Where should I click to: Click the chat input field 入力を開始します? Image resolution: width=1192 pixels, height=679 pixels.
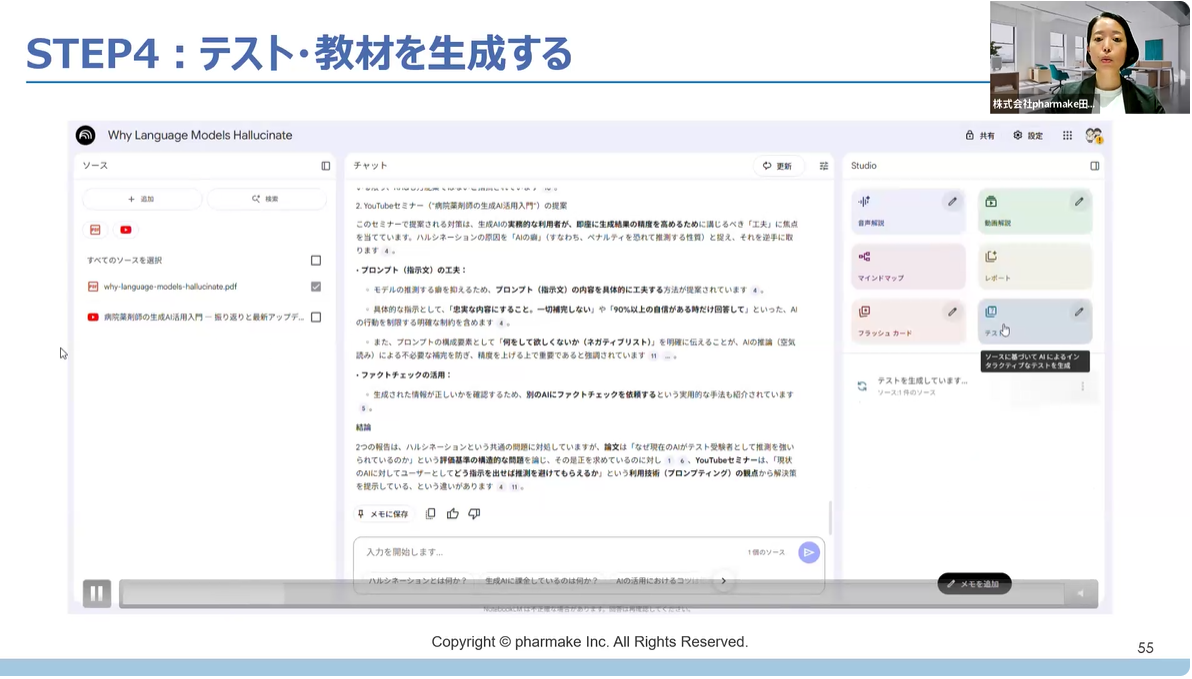click(550, 552)
